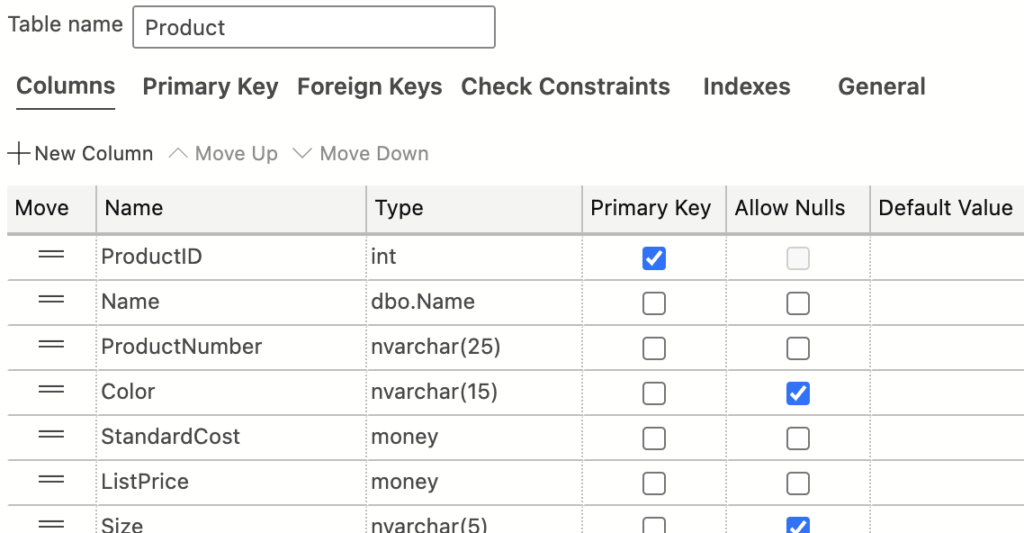This screenshot has height=533, width=1024.
Task: Click the move handle of Color row
Action: point(52,391)
